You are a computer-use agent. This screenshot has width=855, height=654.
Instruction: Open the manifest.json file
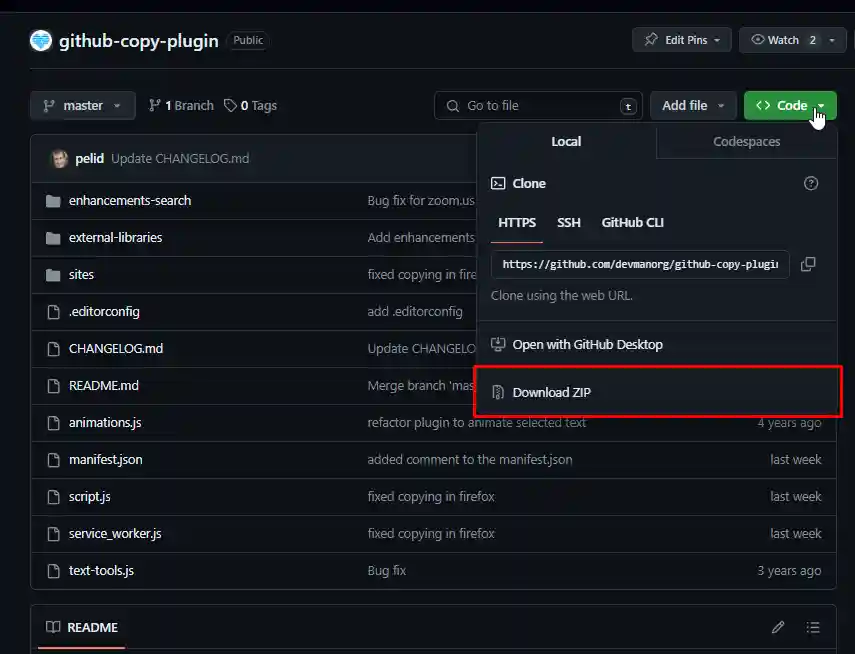tap(105, 459)
